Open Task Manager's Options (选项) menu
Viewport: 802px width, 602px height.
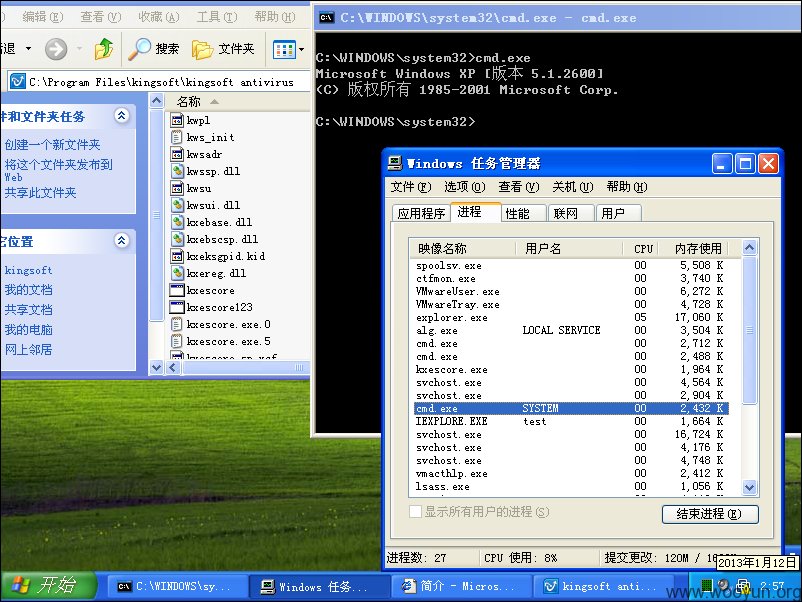click(x=464, y=187)
